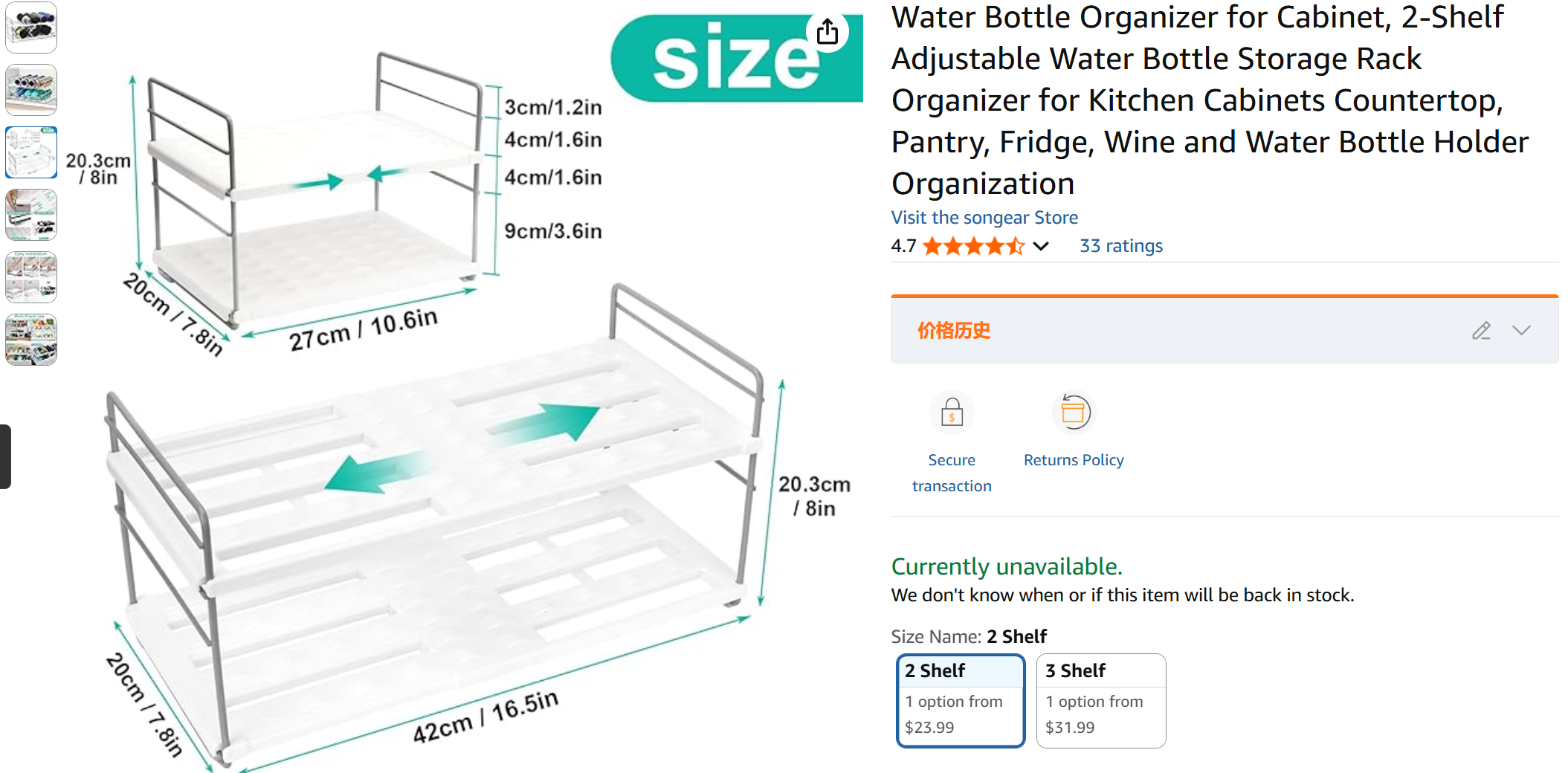Viewport: 1568px width, 773px height.
Task: Select the Multi Place Use thumbnail
Action: click(x=31, y=340)
